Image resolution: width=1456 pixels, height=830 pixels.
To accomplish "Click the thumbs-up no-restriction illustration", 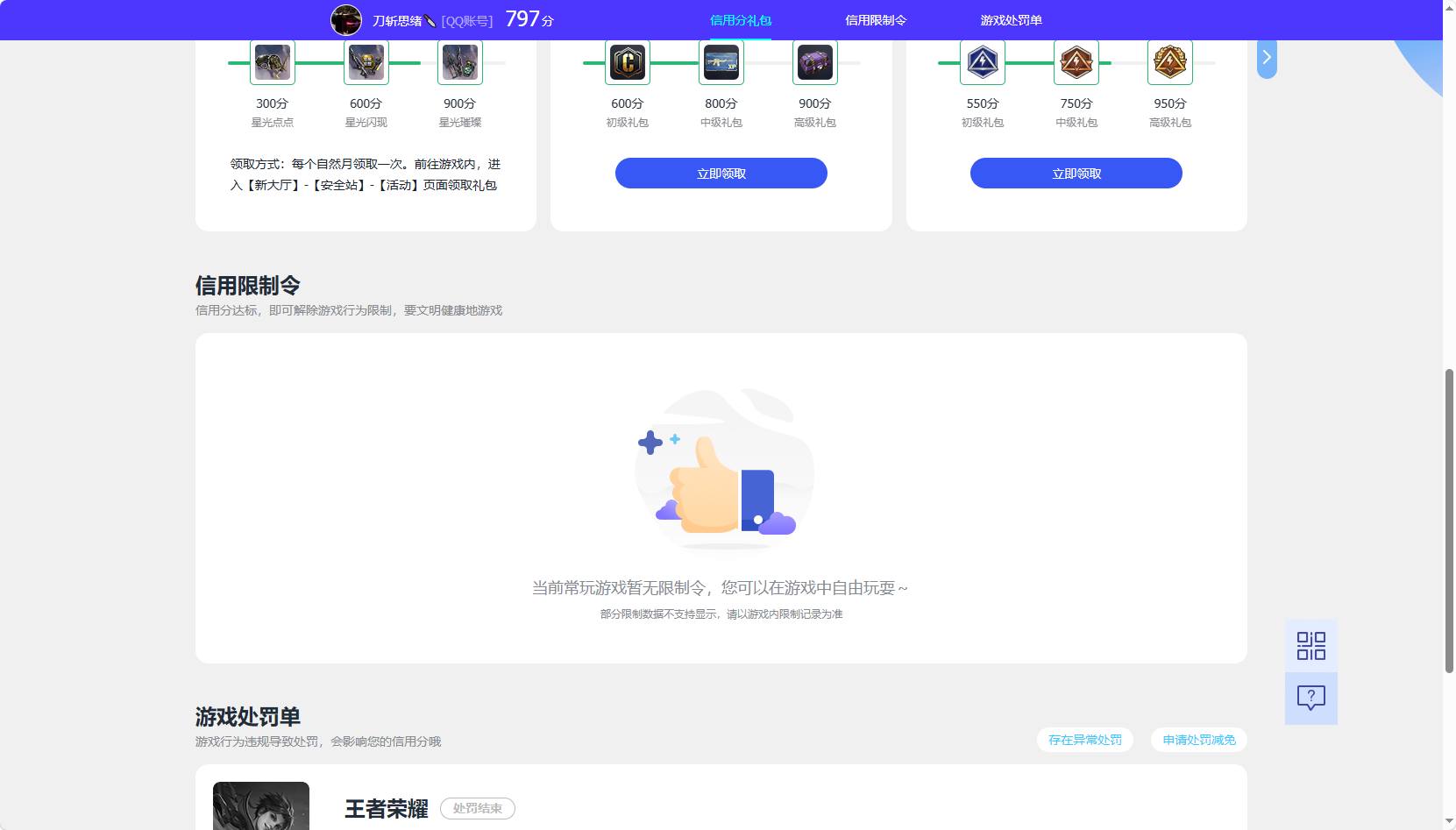I will [724, 469].
